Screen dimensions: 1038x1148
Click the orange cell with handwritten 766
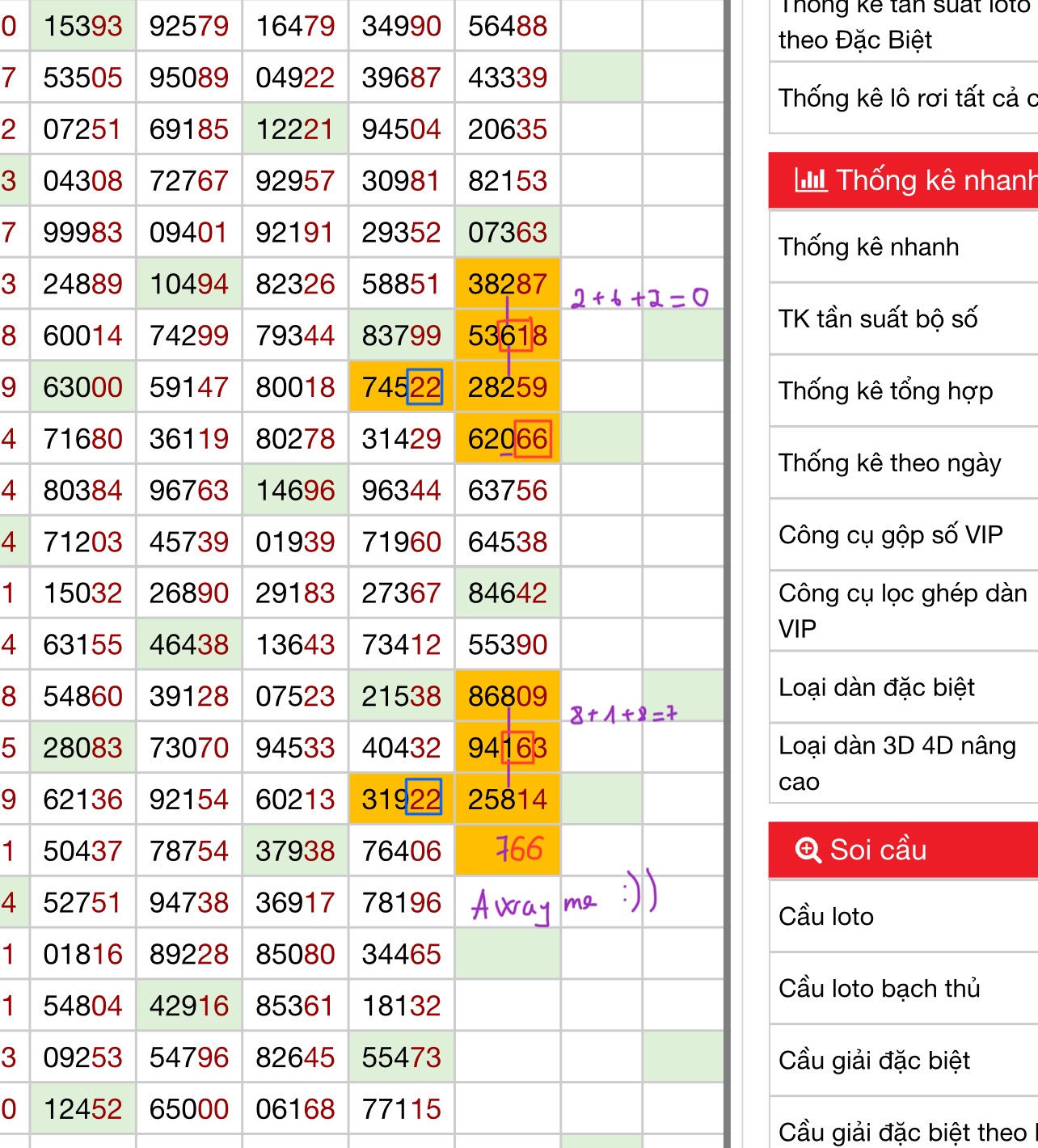click(508, 850)
